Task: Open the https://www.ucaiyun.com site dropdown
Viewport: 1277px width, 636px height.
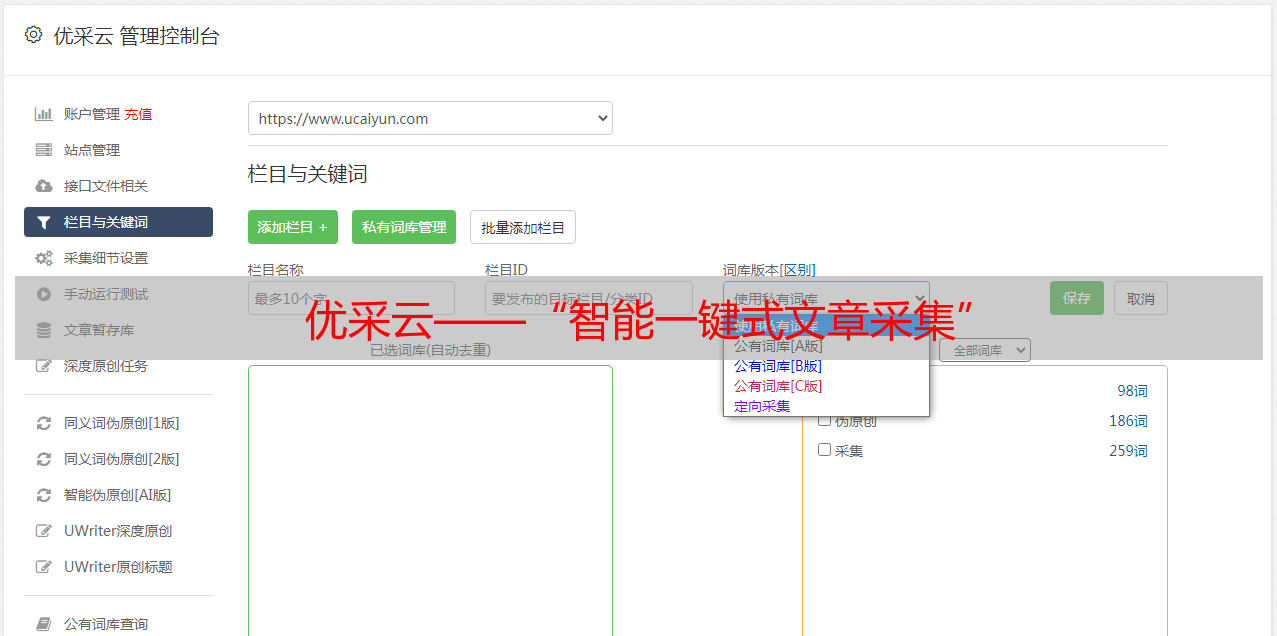Action: pyautogui.click(x=430, y=118)
